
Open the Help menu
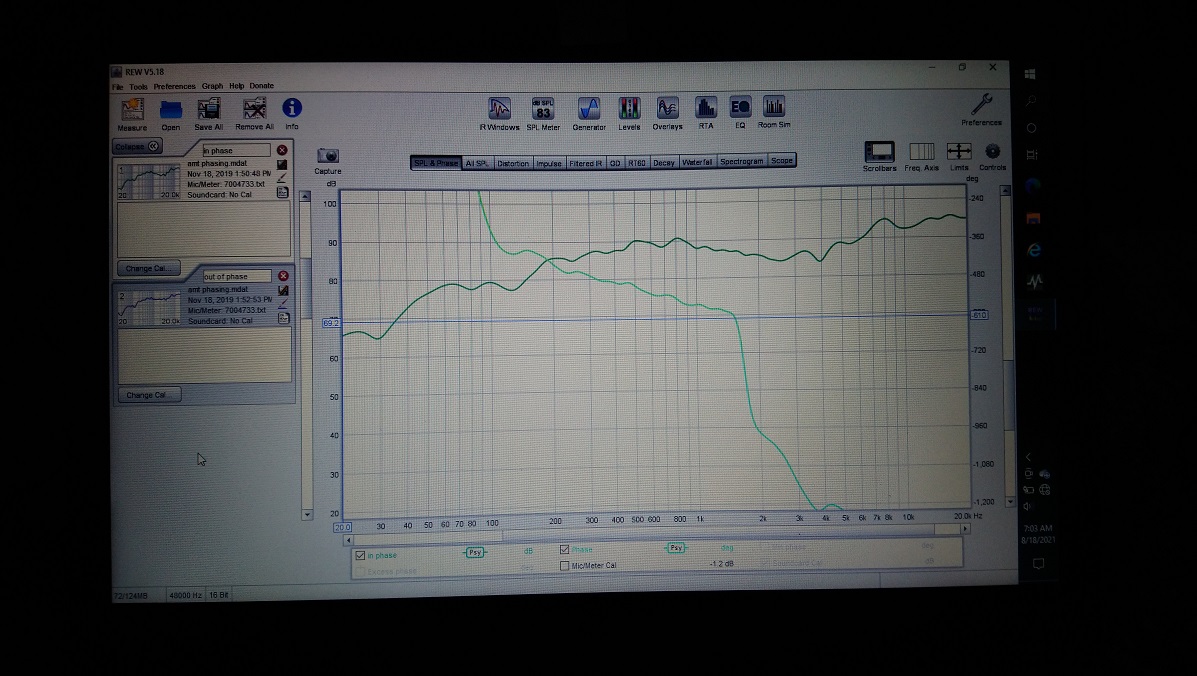(237, 85)
